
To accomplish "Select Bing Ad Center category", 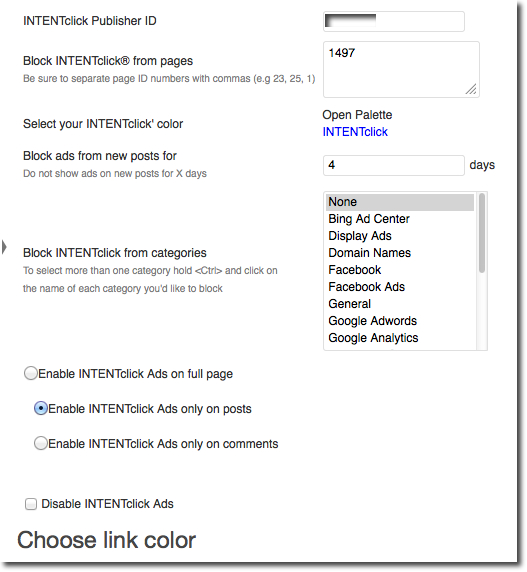I will point(400,219).
